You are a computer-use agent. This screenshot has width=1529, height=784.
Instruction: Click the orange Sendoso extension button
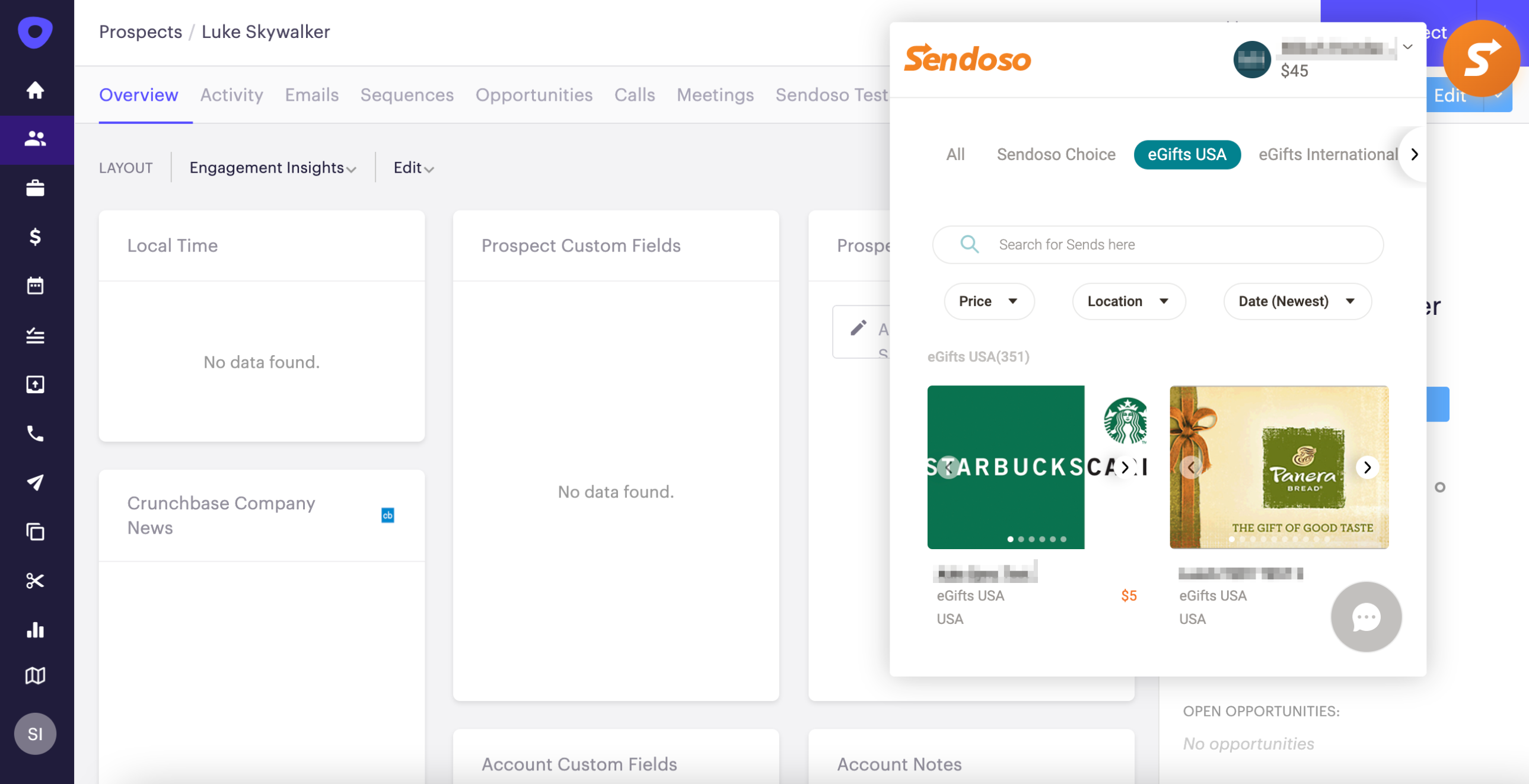pyautogui.click(x=1480, y=58)
